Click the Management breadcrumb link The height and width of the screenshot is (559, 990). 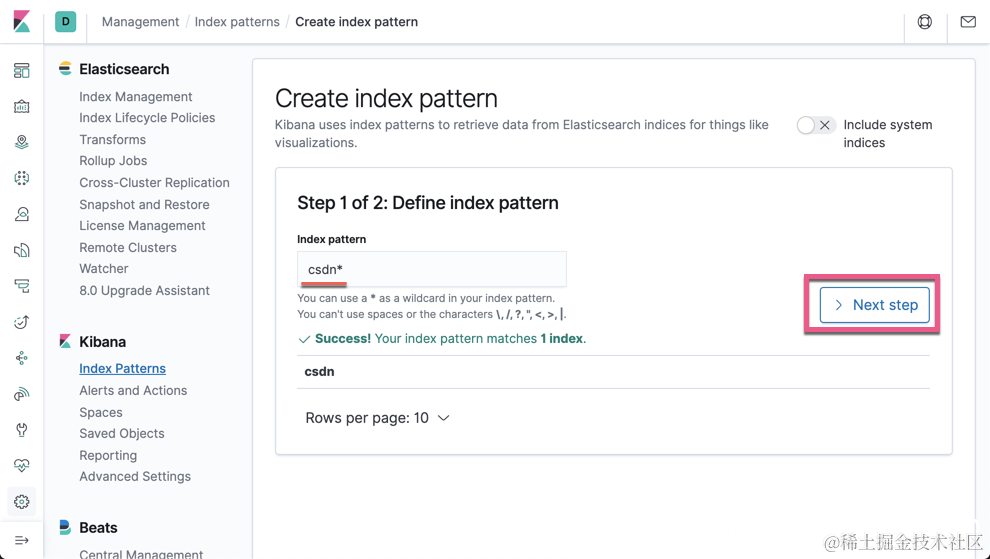[x=140, y=22]
